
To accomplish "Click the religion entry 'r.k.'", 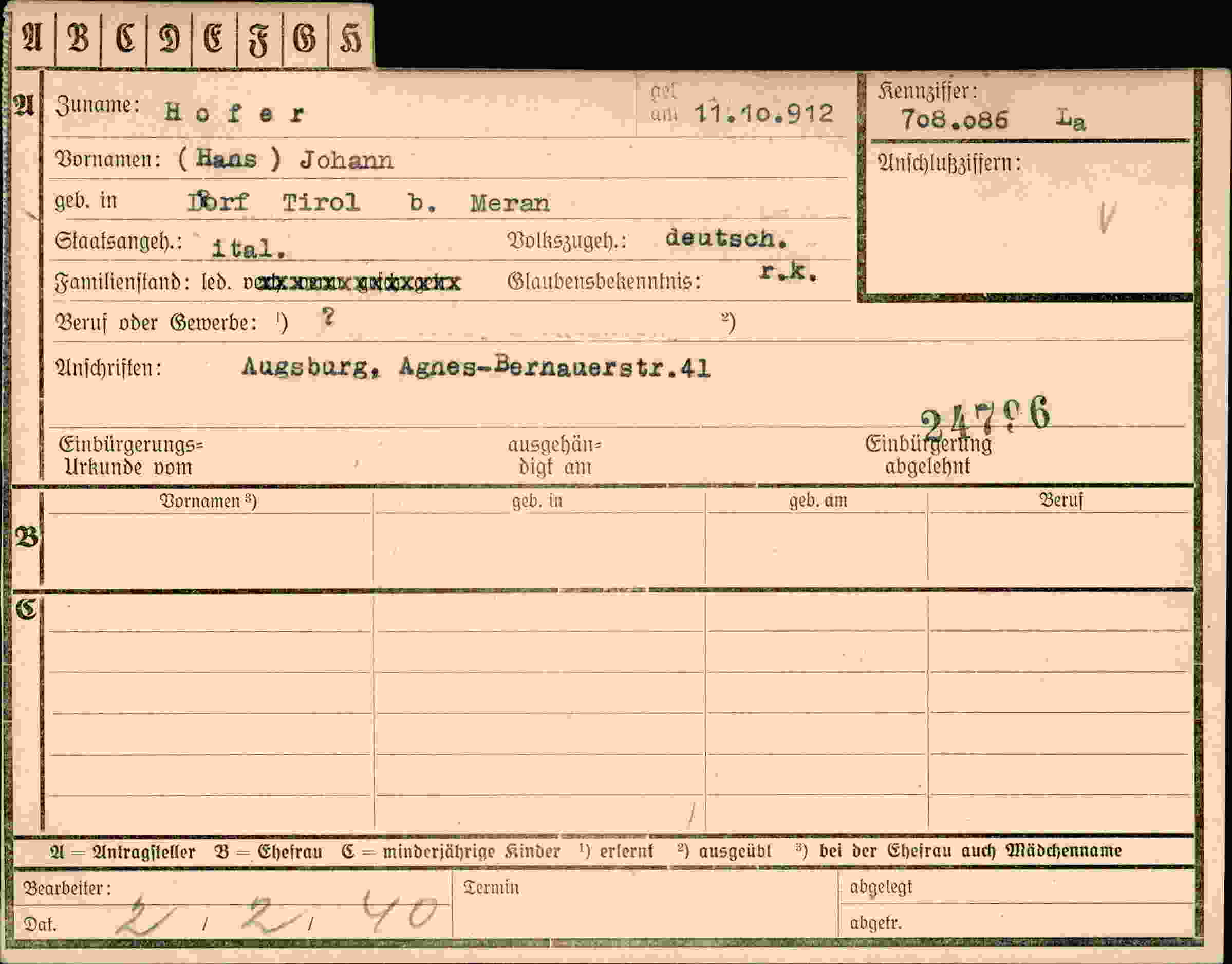I will (788, 271).
